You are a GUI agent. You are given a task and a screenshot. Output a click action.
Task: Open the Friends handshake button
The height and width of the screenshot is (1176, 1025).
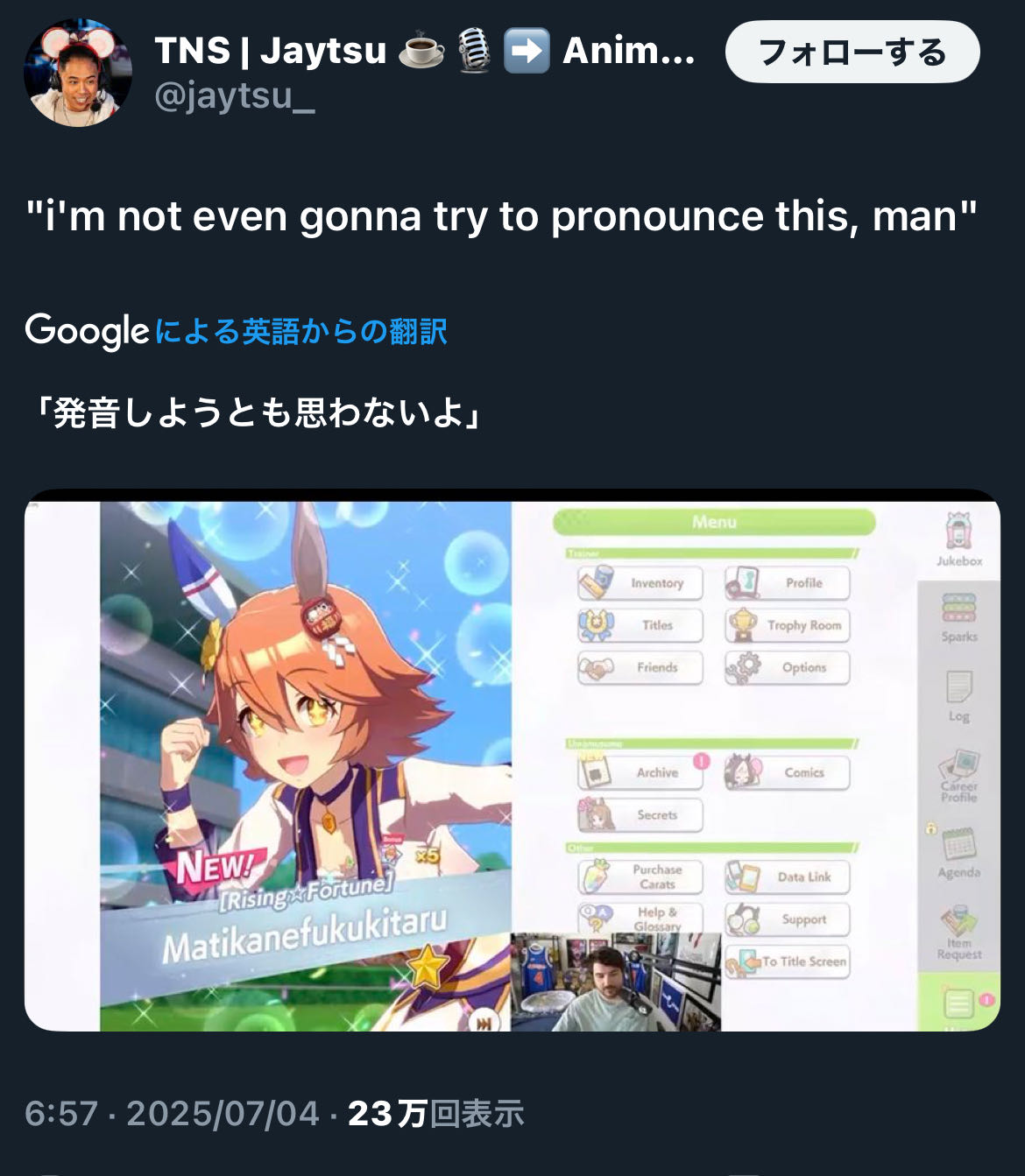point(640,667)
